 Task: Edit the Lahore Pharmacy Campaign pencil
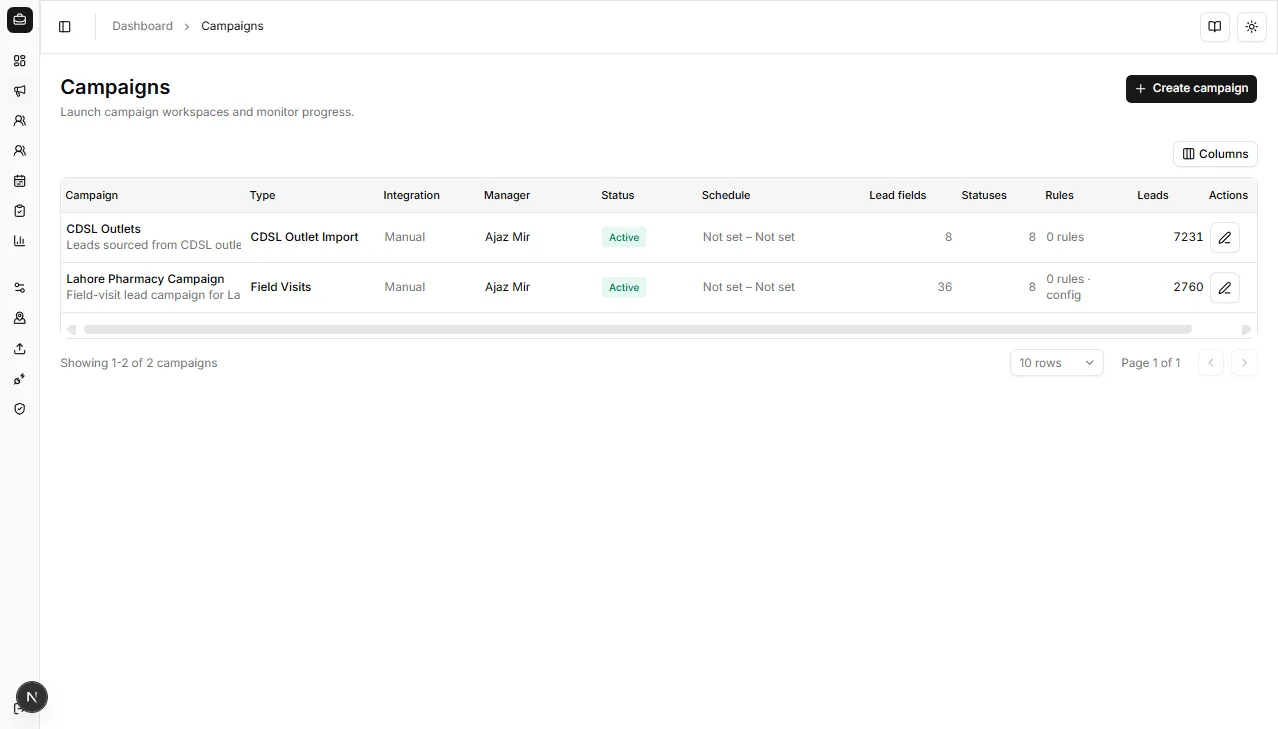(x=1225, y=288)
